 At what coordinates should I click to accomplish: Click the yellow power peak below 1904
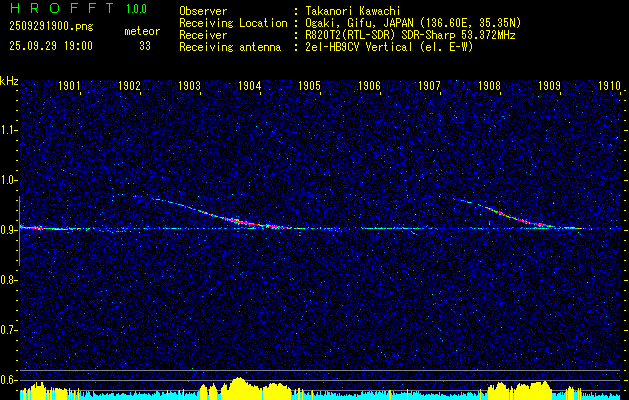[238, 385]
